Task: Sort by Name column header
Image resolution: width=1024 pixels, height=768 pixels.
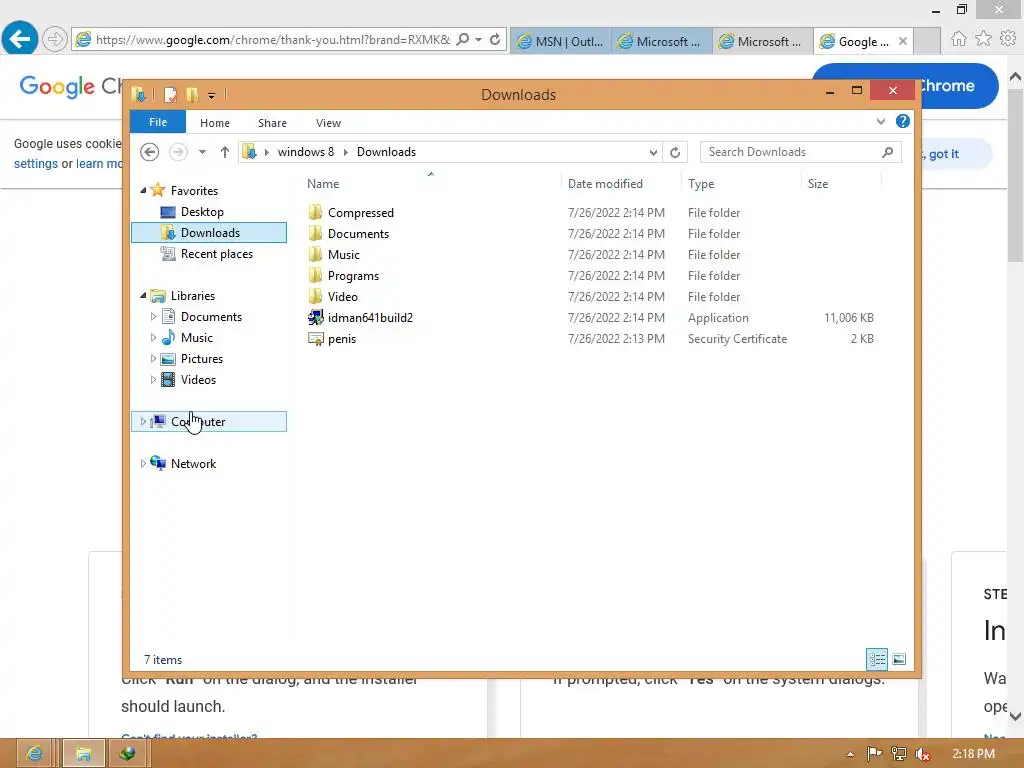Action: tap(431, 184)
